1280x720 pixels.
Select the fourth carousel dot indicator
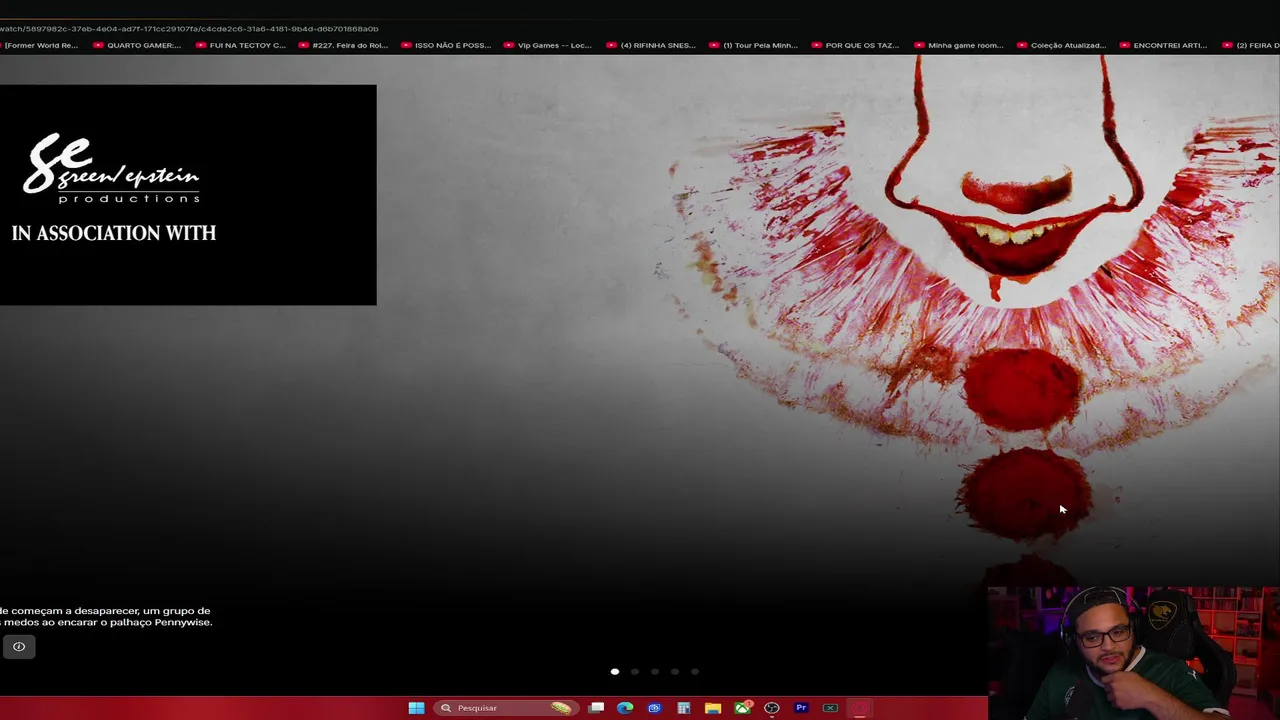(x=675, y=672)
